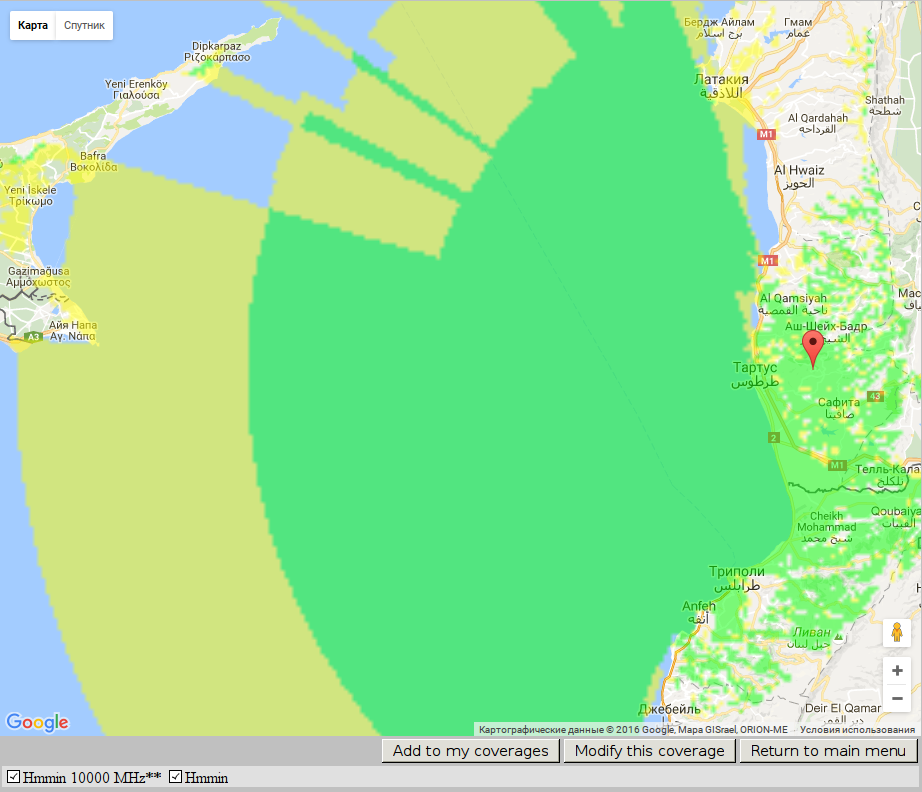Click the Тартус city label on map

755,368
